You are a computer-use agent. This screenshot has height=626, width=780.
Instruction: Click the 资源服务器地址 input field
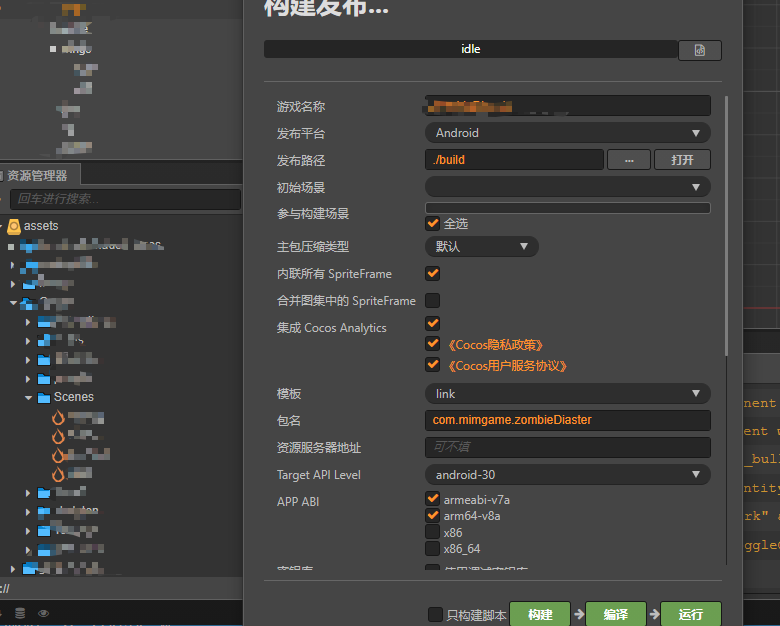click(x=568, y=447)
